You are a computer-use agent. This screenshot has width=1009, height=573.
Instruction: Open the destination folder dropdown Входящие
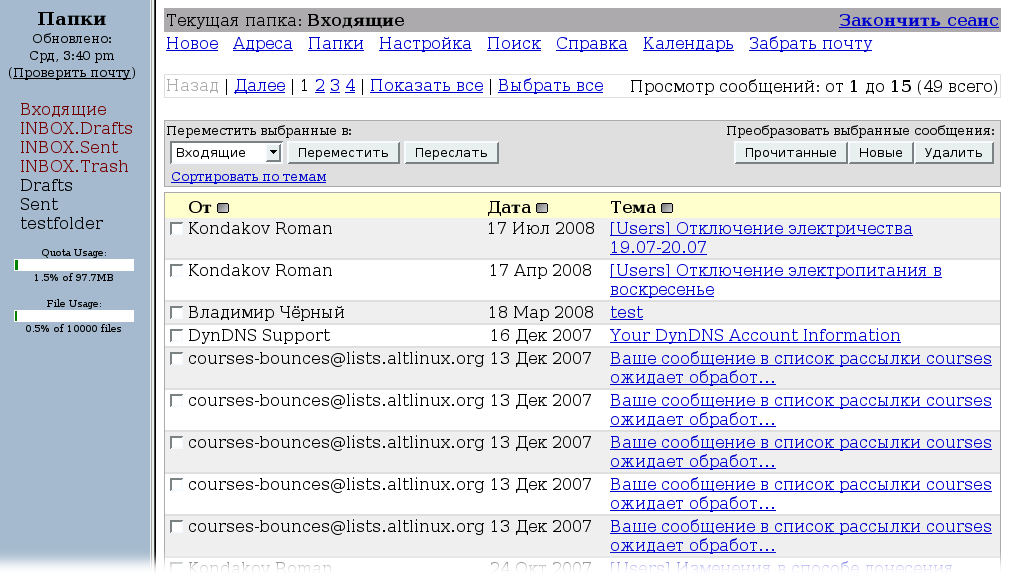point(226,153)
